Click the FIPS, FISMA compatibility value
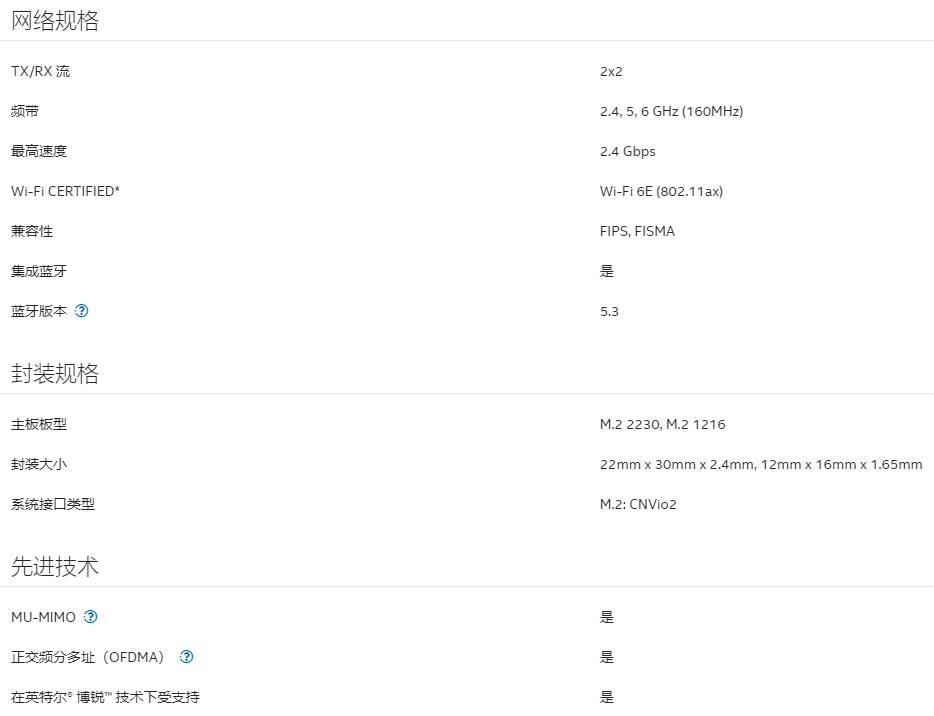 [637, 231]
